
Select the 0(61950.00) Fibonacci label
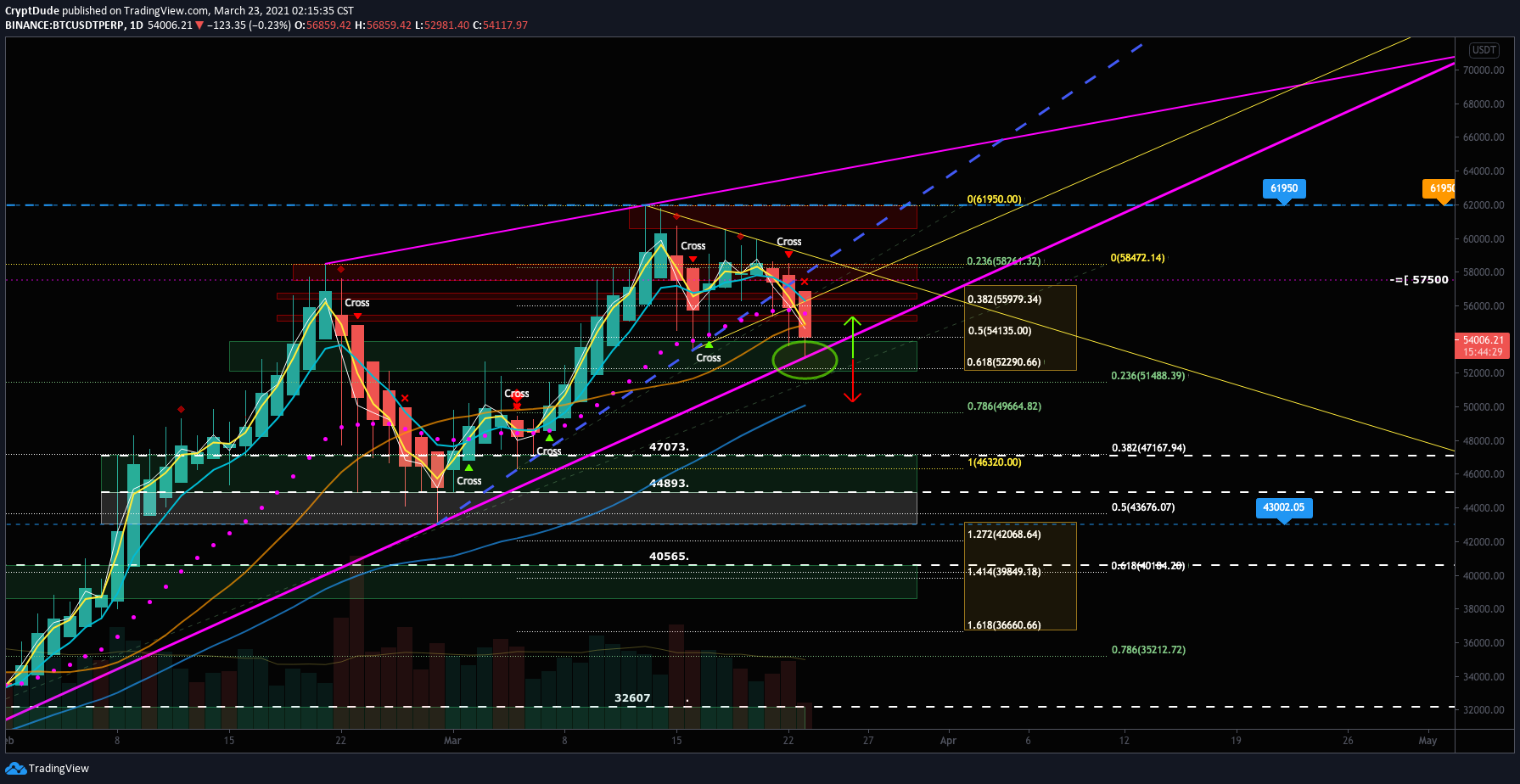click(x=994, y=199)
